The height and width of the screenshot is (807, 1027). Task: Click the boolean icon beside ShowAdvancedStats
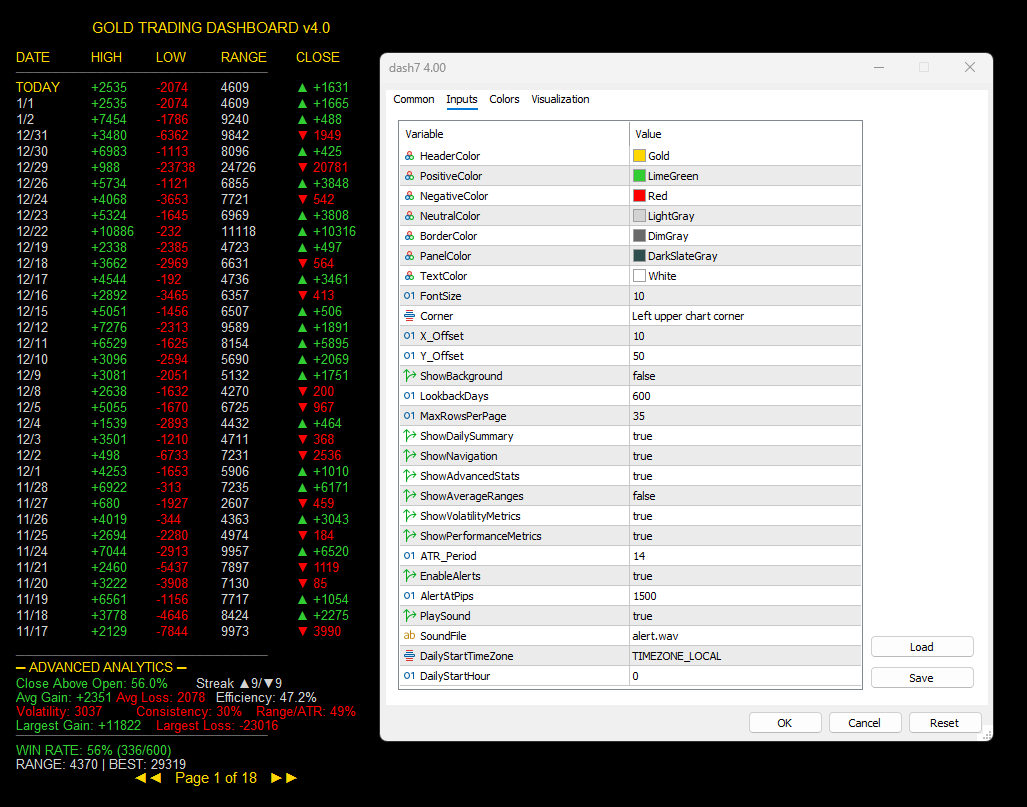click(x=409, y=476)
